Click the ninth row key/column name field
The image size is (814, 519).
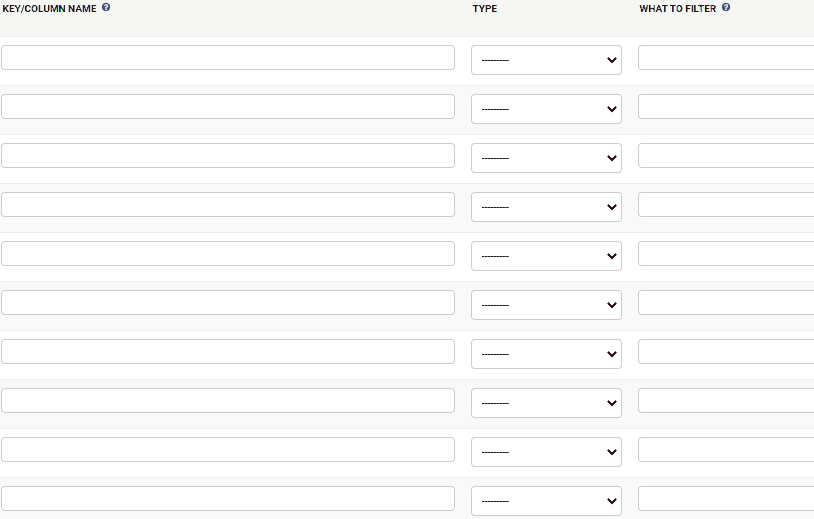click(228, 449)
